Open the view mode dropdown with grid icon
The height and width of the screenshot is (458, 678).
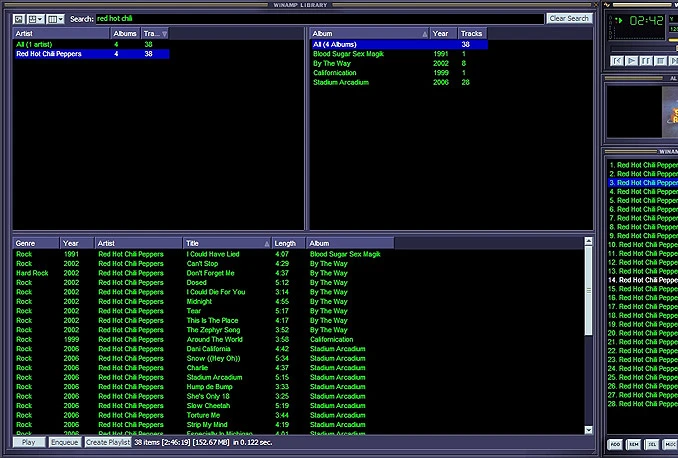(x=35, y=19)
